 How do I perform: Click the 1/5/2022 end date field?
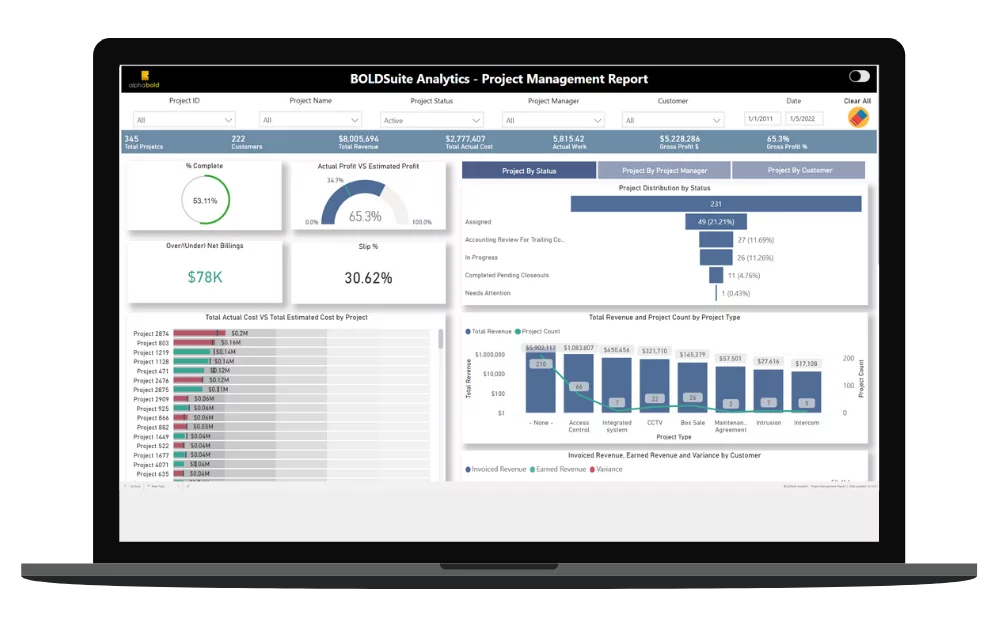(x=803, y=119)
